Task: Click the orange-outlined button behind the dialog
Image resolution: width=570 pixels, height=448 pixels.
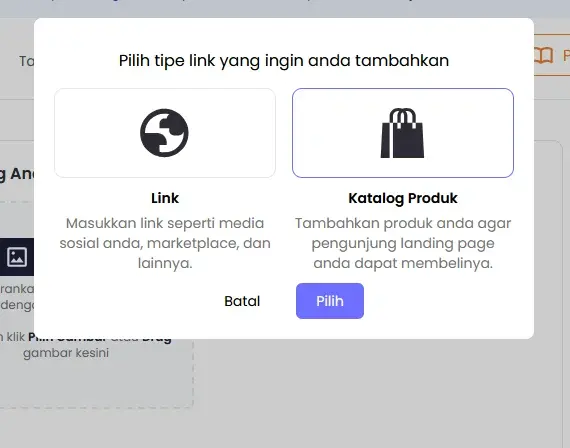Action: click(552, 55)
